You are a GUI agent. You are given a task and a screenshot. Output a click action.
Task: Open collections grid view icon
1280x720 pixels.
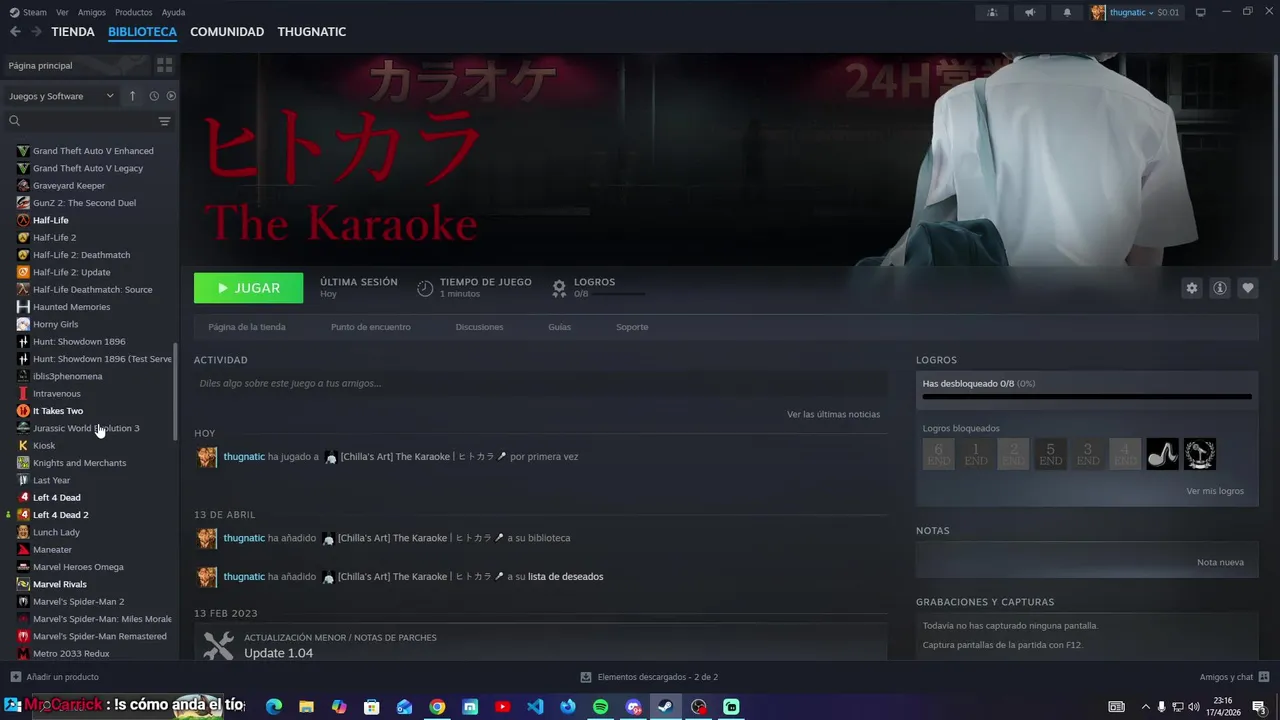[165, 65]
